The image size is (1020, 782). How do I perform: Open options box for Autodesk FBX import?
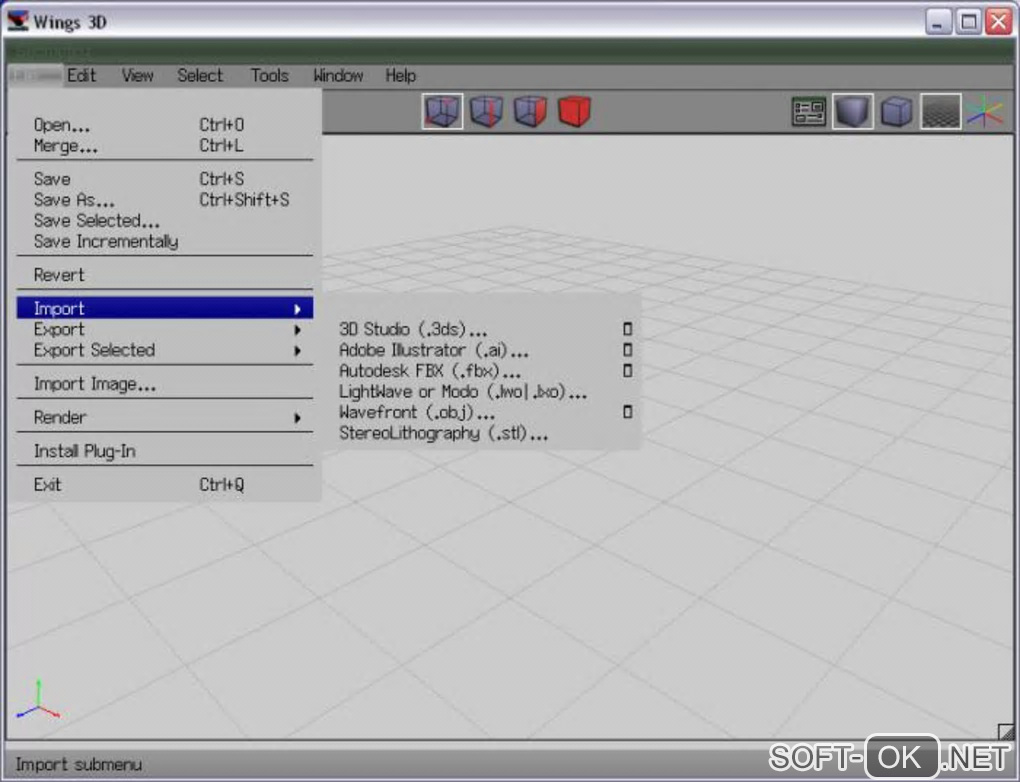click(628, 371)
